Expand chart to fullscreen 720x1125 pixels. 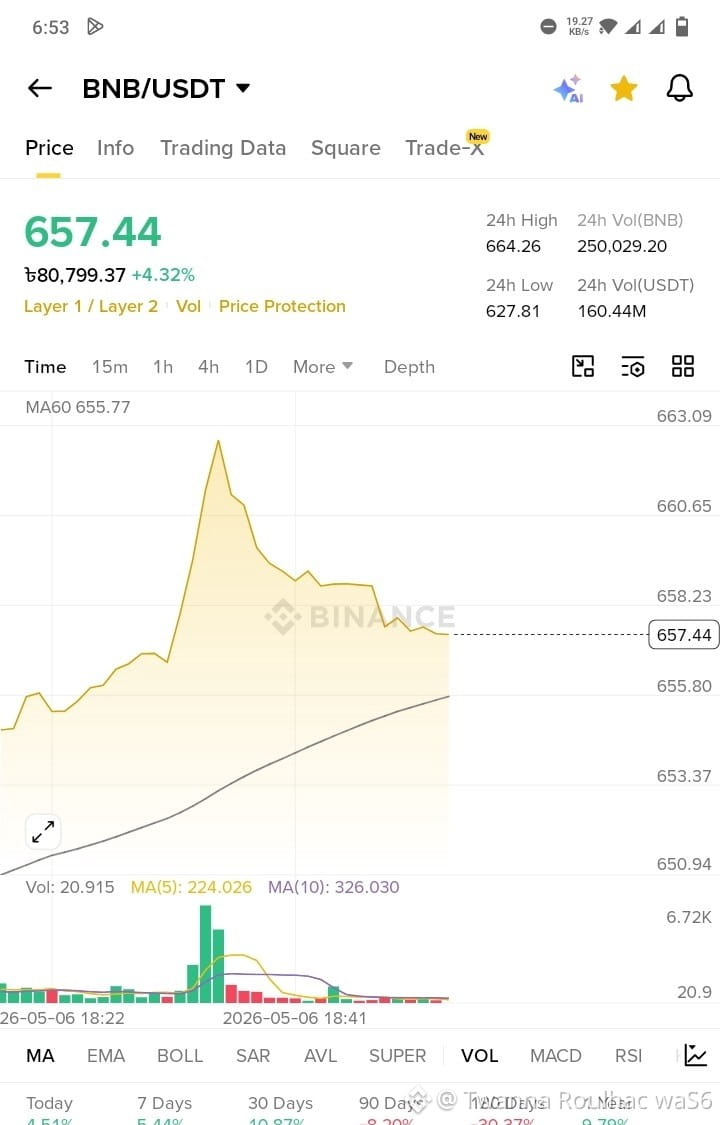point(43,832)
